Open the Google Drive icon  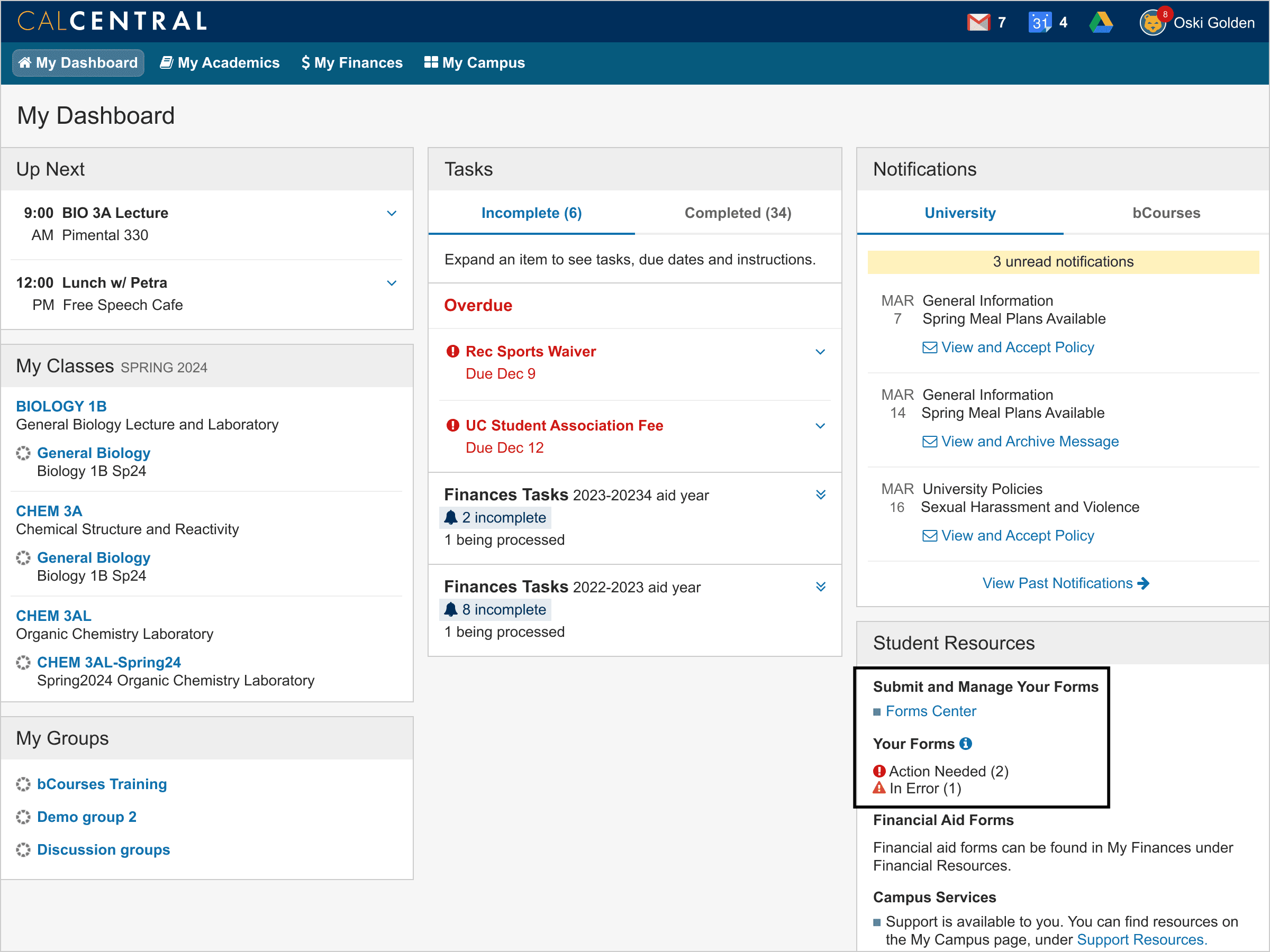1101,22
